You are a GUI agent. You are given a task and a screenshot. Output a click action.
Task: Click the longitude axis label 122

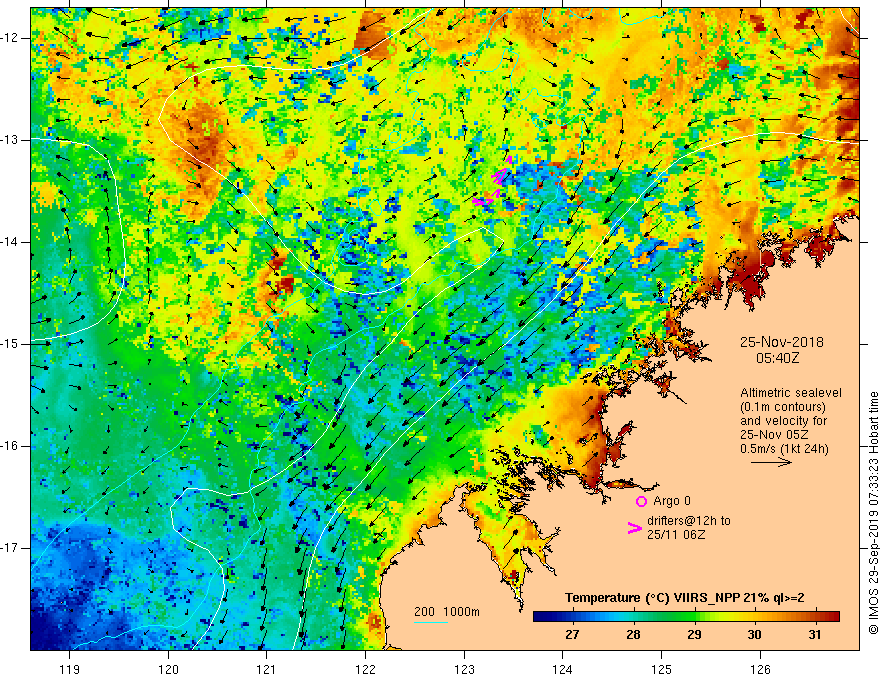(365, 669)
